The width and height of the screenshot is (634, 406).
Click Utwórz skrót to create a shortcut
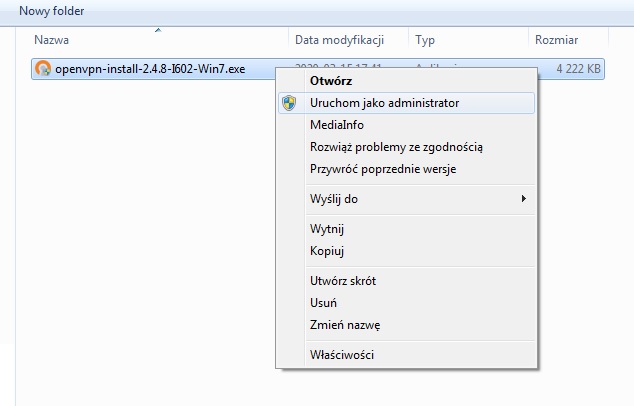[x=343, y=281]
